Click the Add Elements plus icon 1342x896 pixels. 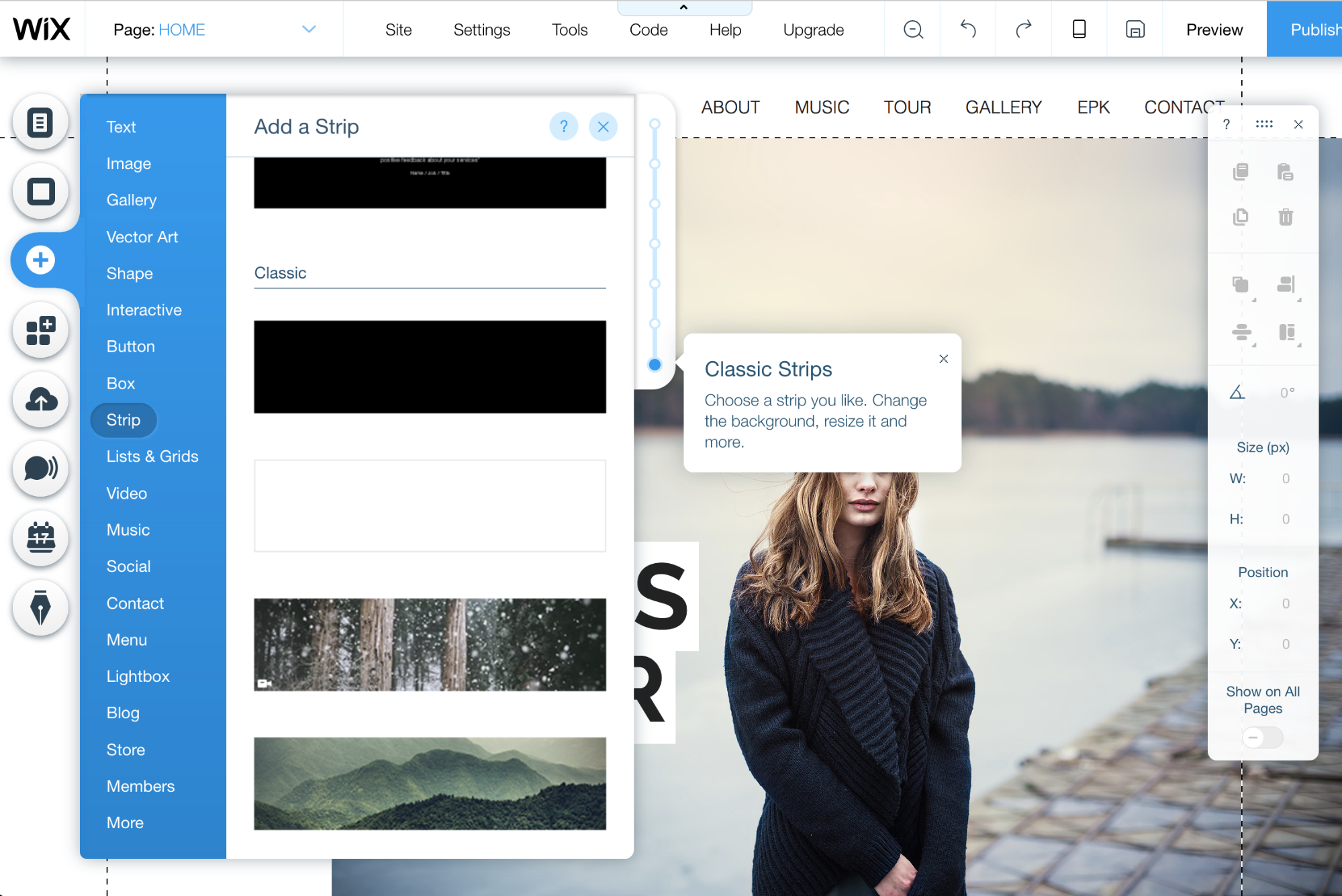(x=40, y=260)
